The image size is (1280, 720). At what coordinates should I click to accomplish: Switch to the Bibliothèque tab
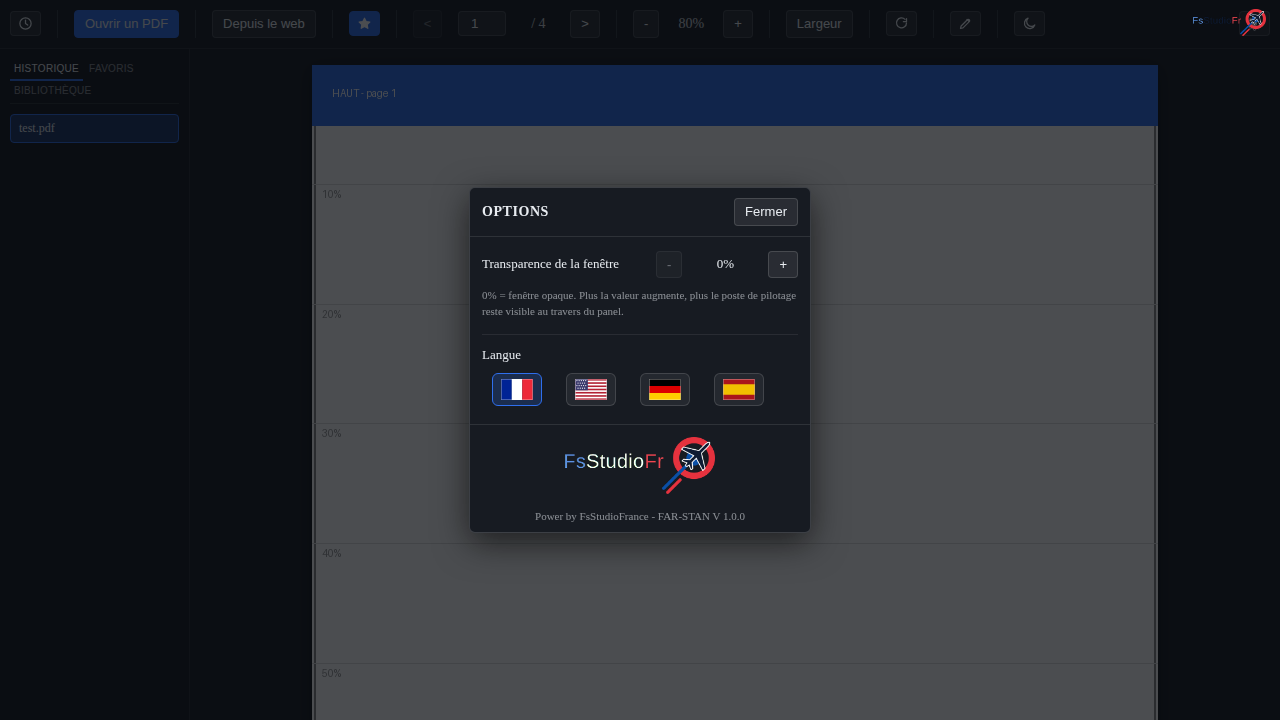tap(52, 90)
